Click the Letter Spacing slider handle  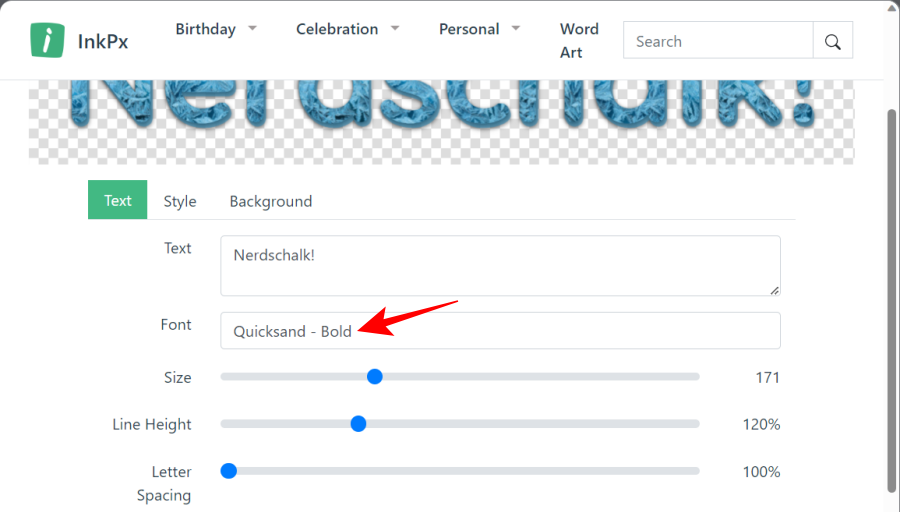(228, 471)
